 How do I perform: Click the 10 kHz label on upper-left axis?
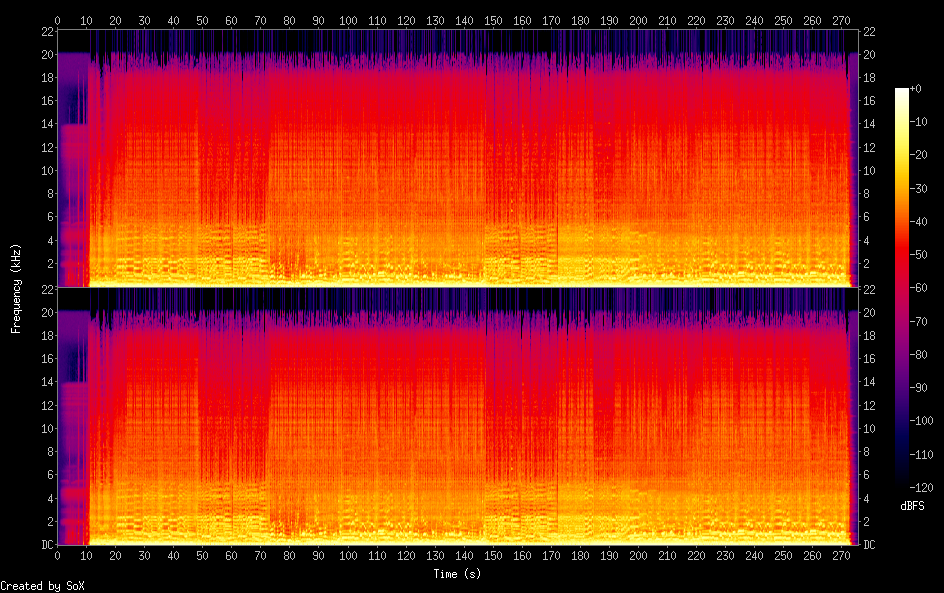point(45,170)
